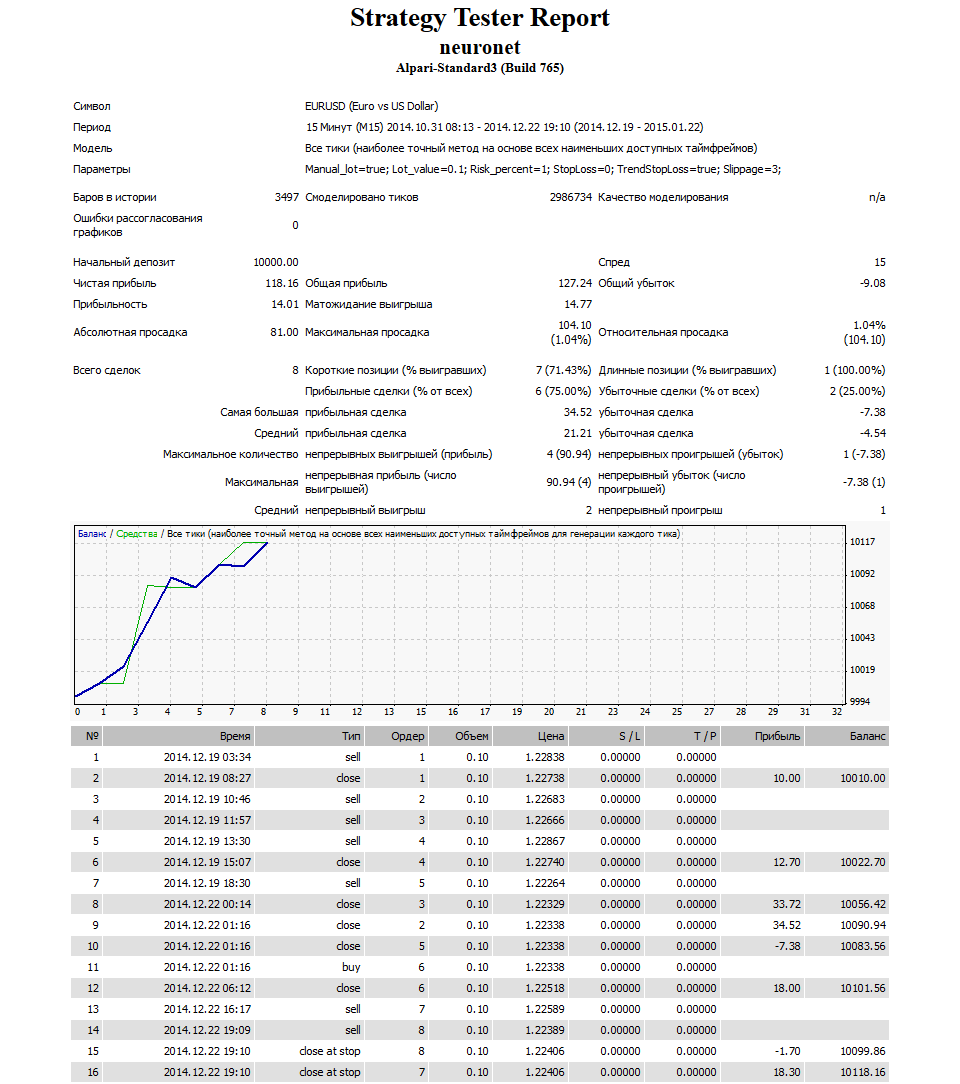Viewport: 960px width, 1084px height.
Task: Click short positions value '7 (71.43%)'
Action: click(x=563, y=370)
